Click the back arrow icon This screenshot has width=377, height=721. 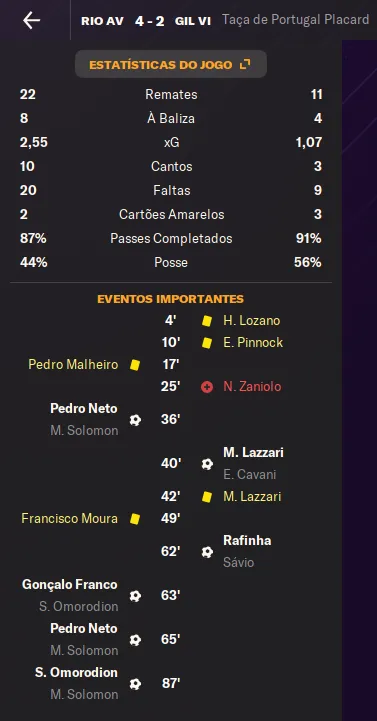[x=32, y=20]
